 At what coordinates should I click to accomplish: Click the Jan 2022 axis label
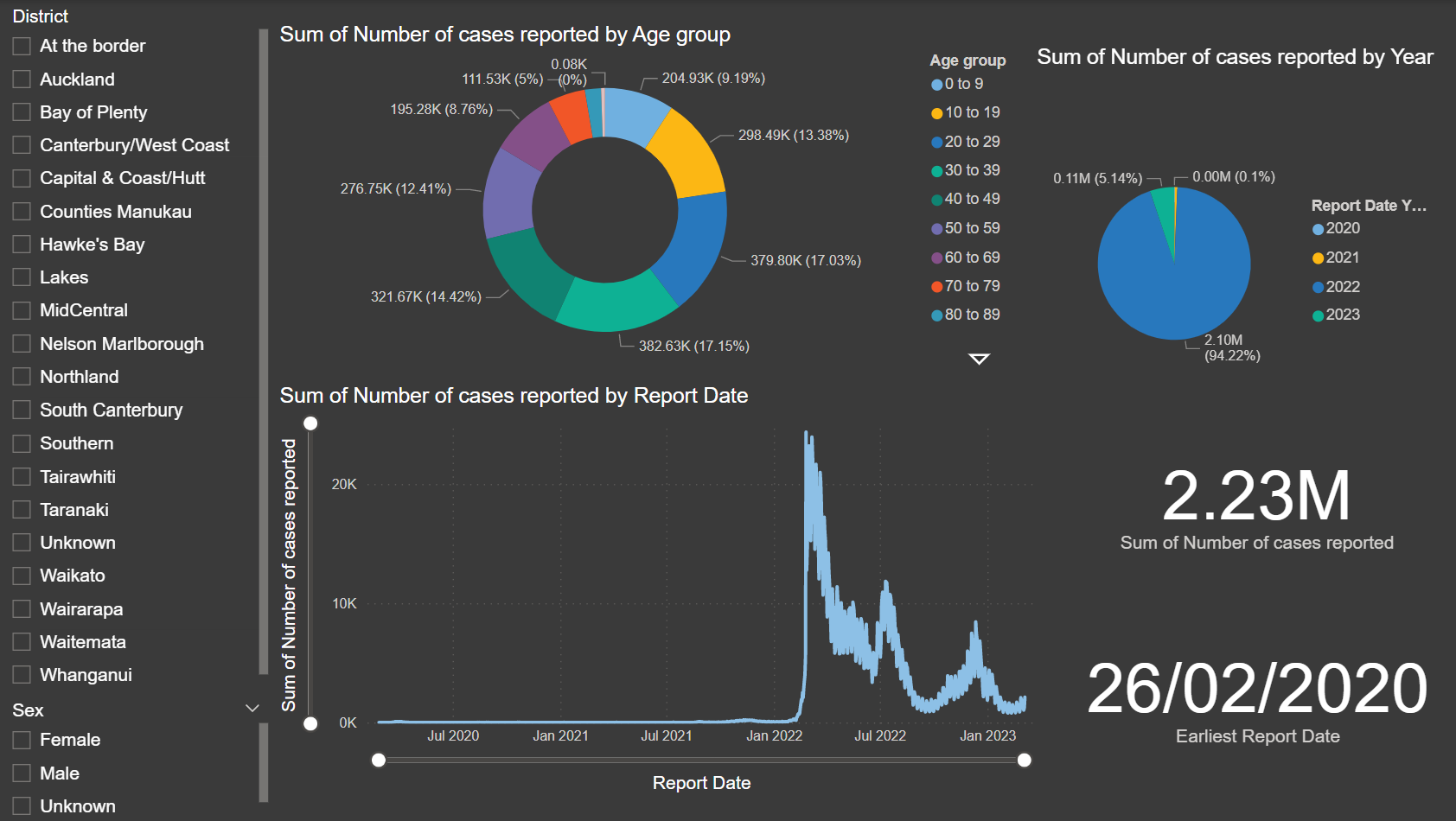click(775, 735)
